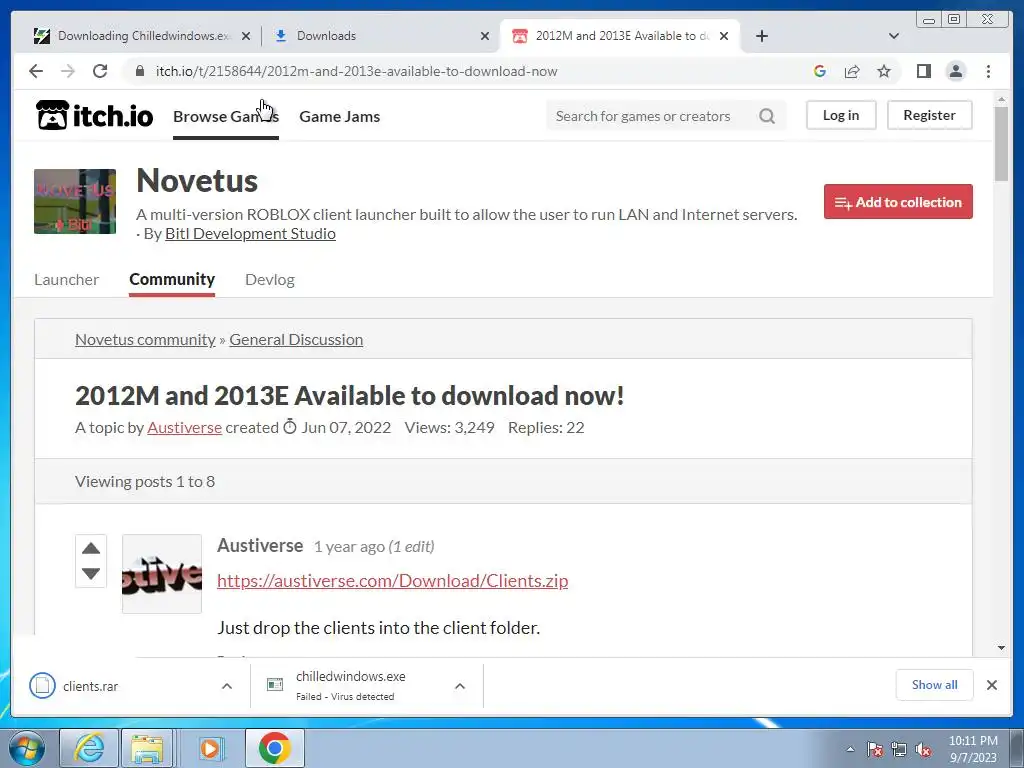
Task: Bookmark this page with the star icon
Action: 884,71
